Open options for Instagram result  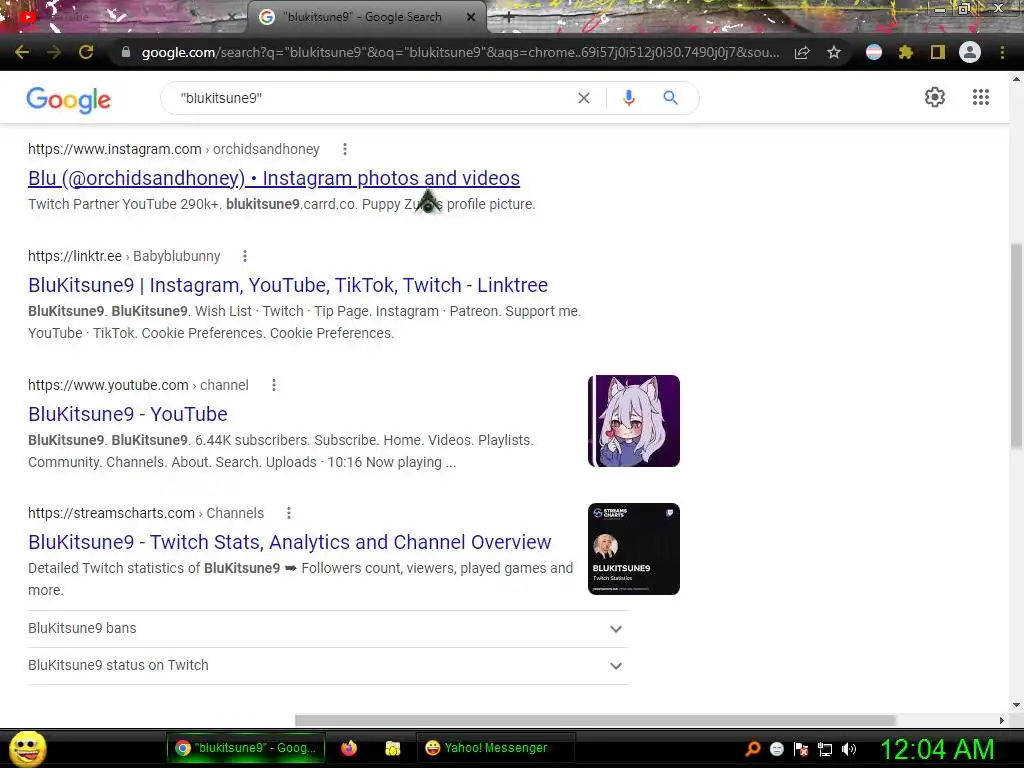click(x=345, y=150)
